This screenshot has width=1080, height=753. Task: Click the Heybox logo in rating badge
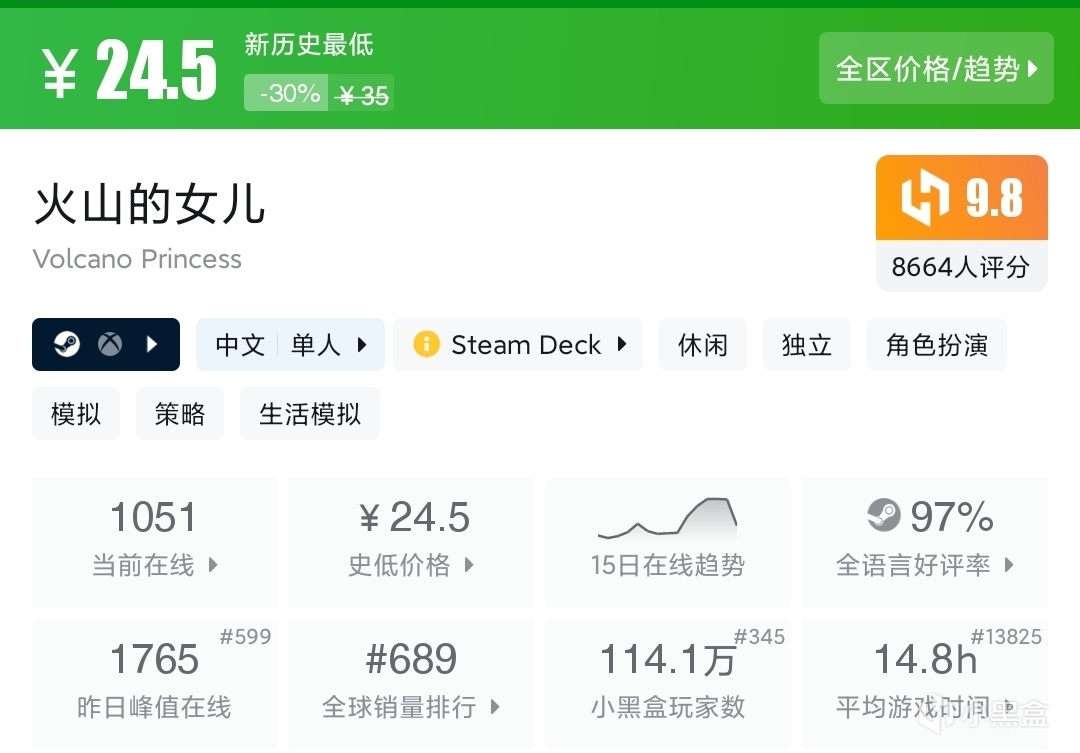(x=924, y=198)
